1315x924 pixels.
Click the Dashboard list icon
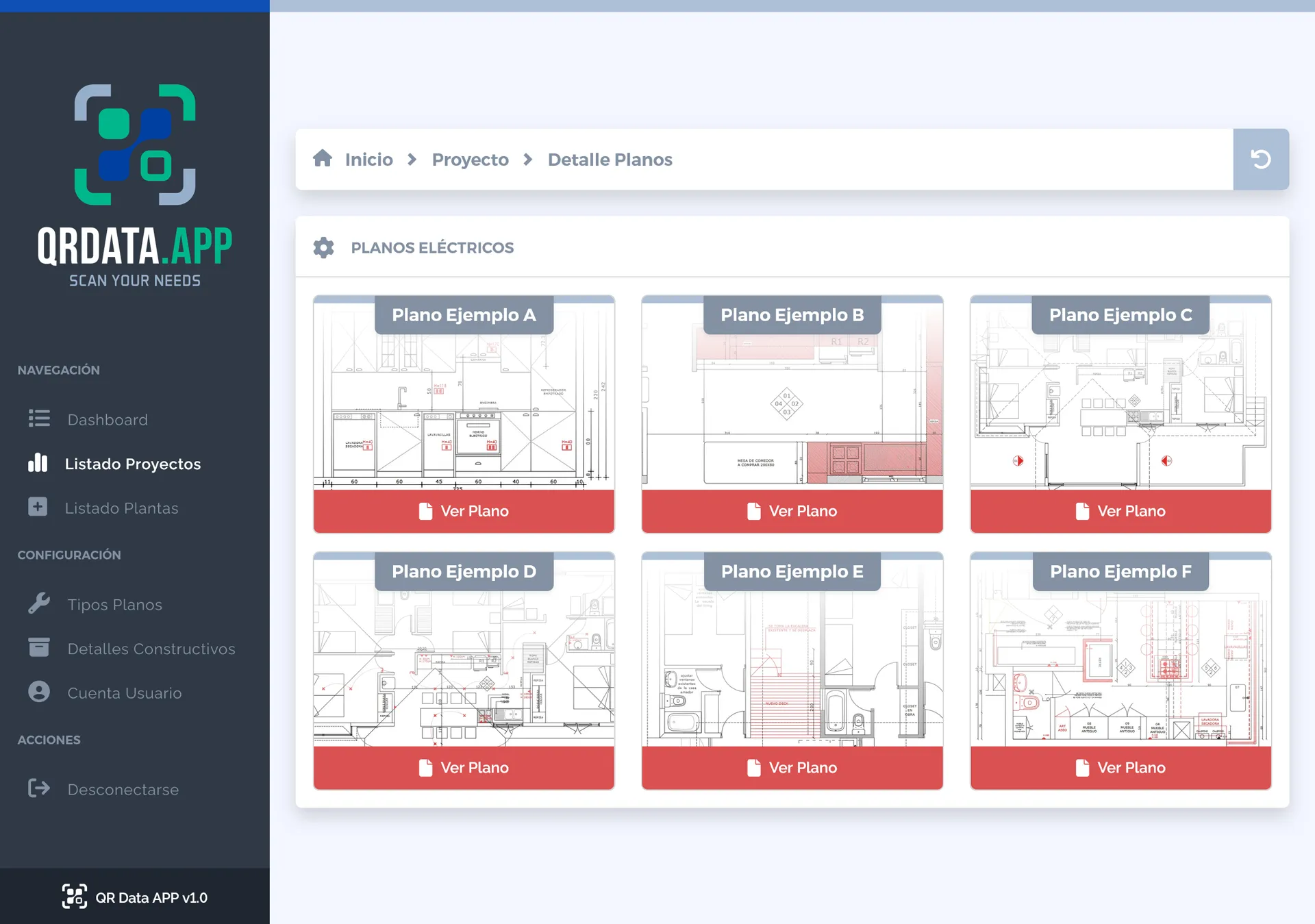[39, 419]
